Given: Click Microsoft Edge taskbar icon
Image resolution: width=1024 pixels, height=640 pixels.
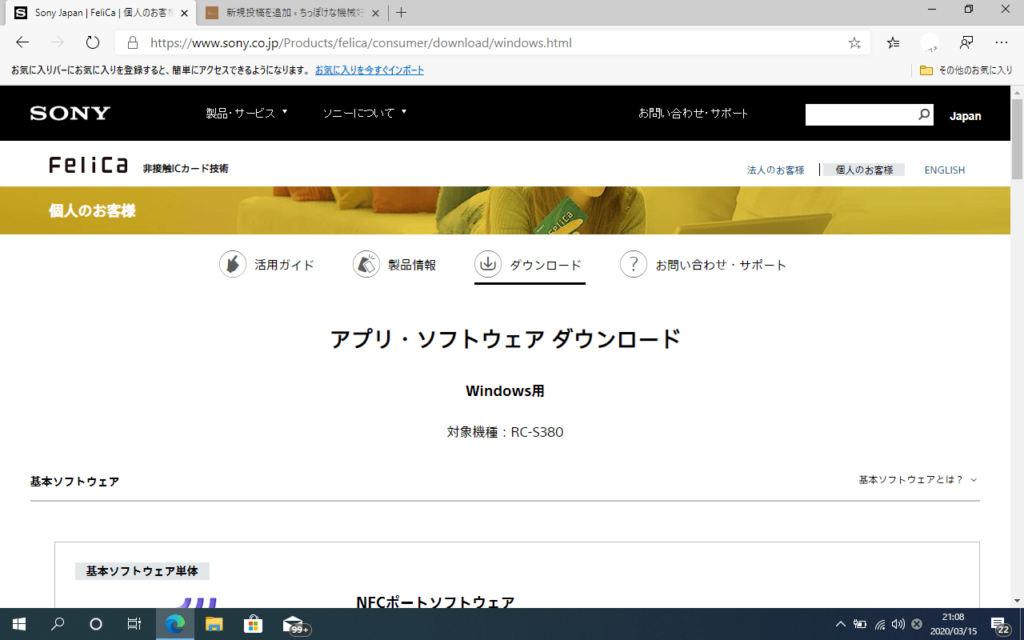Looking at the screenshot, I should (175, 624).
